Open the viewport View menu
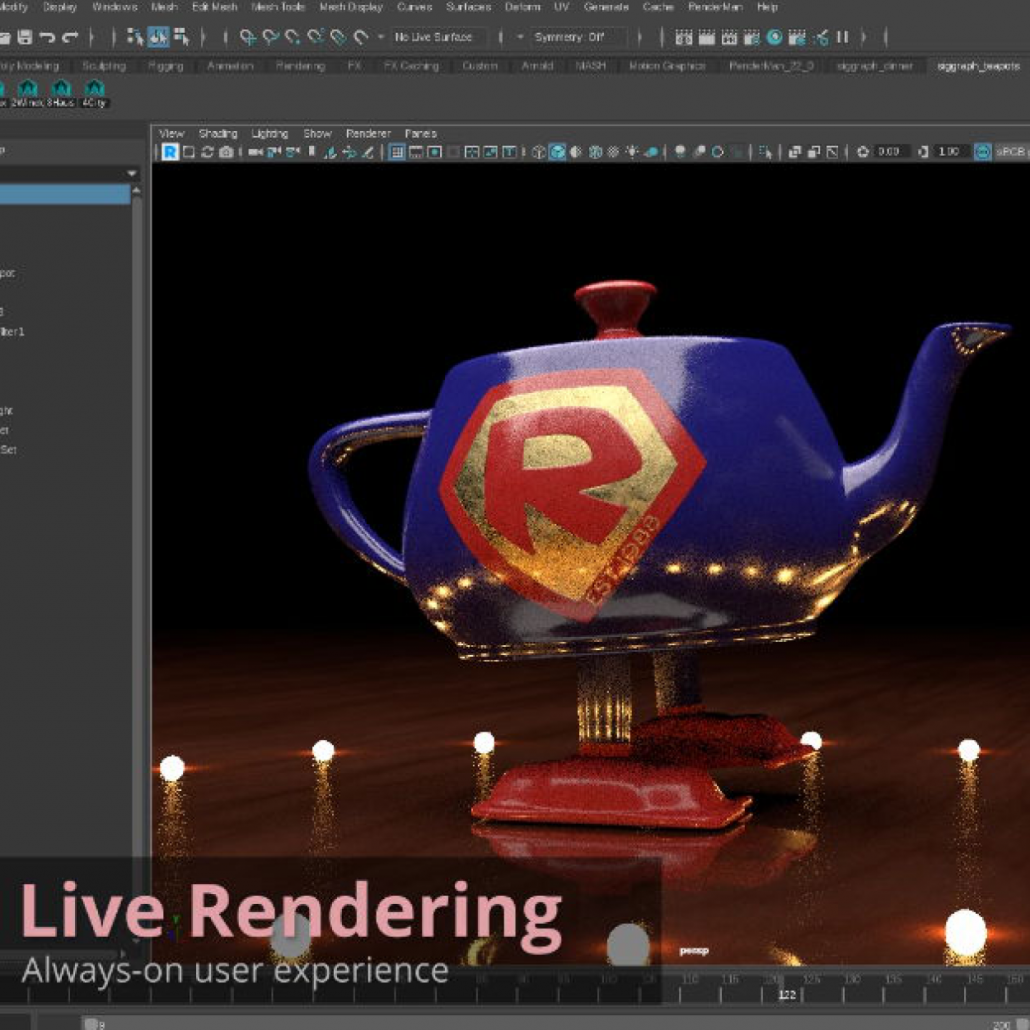1030x1030 pixels. point(171,133)
